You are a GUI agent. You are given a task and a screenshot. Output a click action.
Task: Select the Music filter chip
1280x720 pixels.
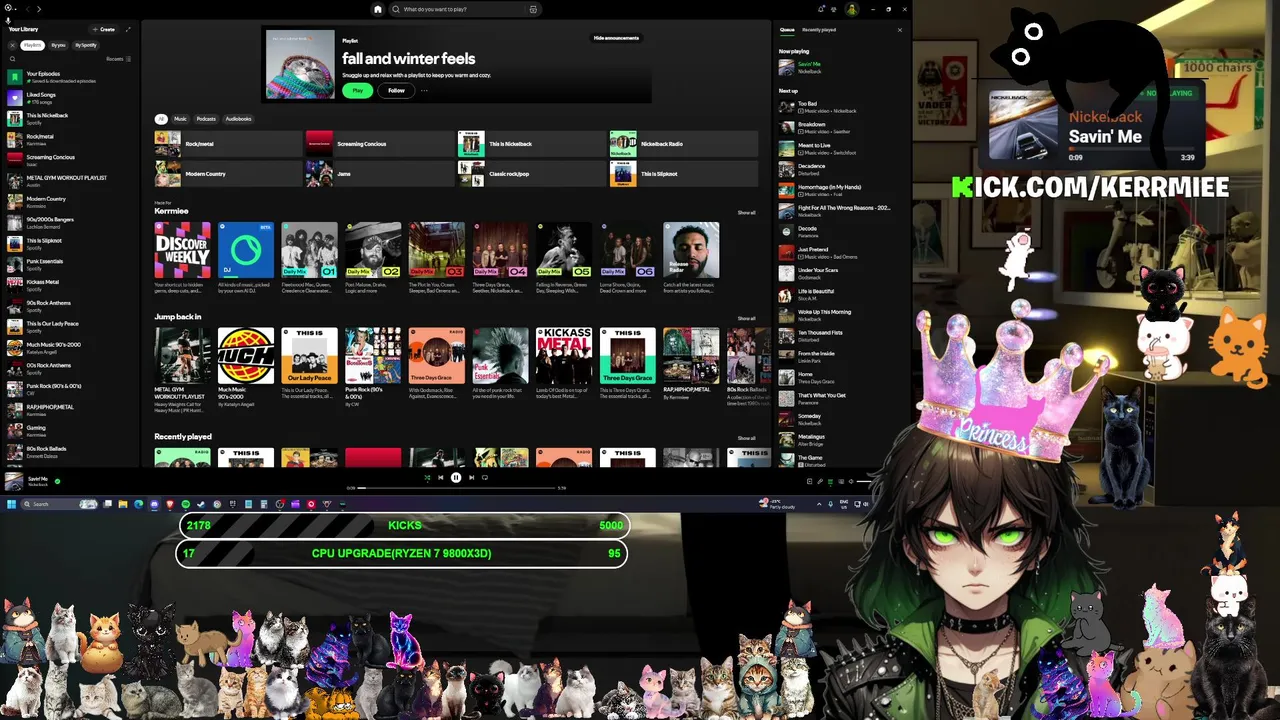coord(180,119)
